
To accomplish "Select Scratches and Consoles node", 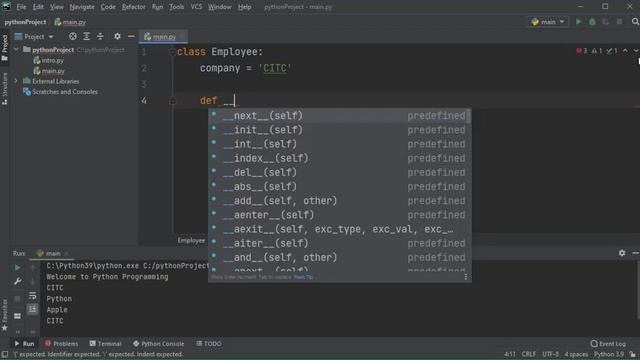I will 61,92.
